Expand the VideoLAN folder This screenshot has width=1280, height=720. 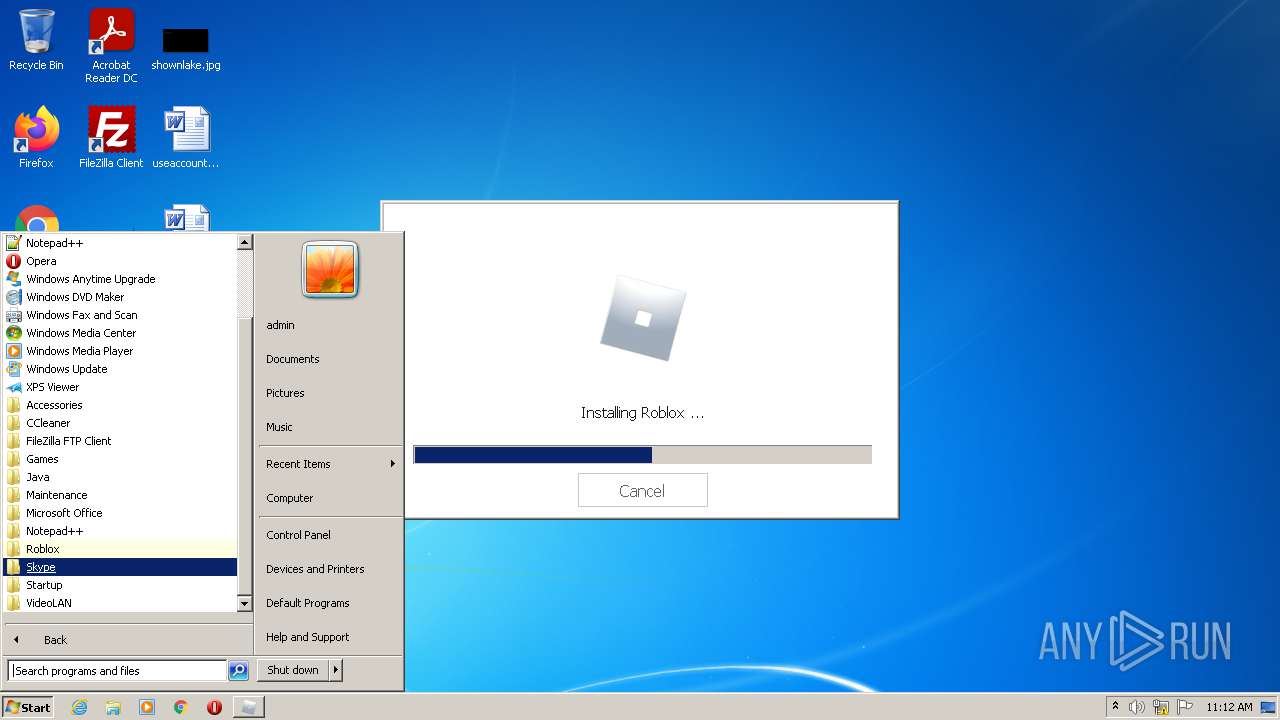(120, 603)
